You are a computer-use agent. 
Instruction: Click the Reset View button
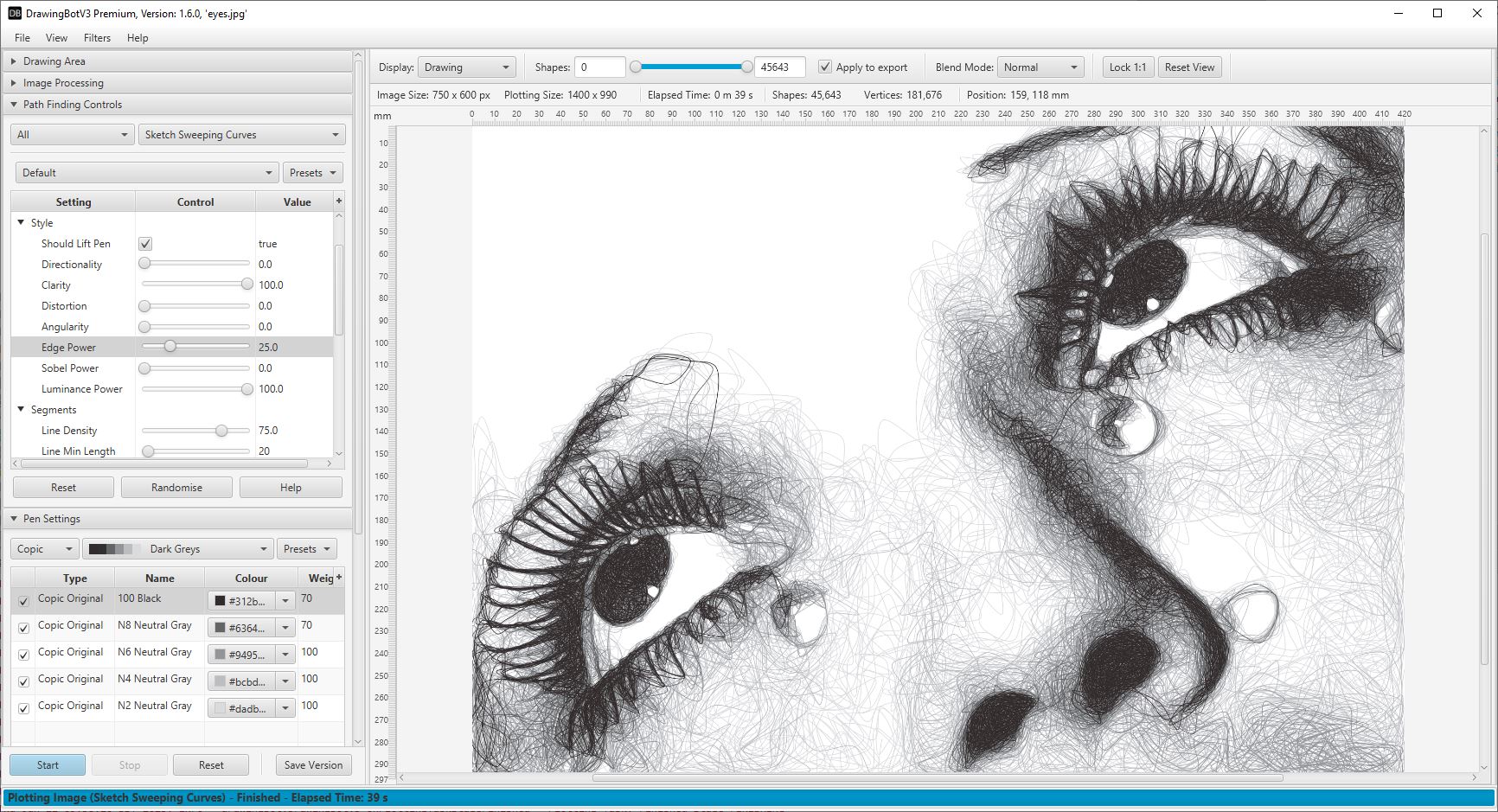pos(1189,67)
